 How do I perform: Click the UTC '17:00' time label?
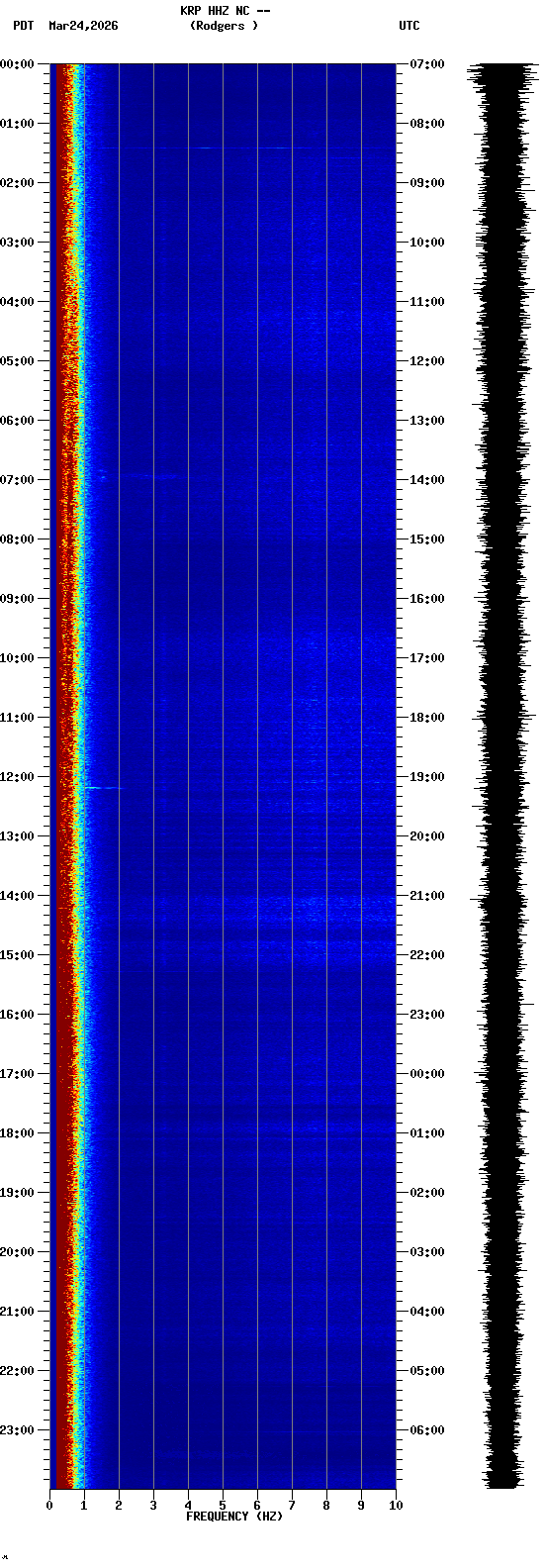pyautogui.click(x=426, y=658)
